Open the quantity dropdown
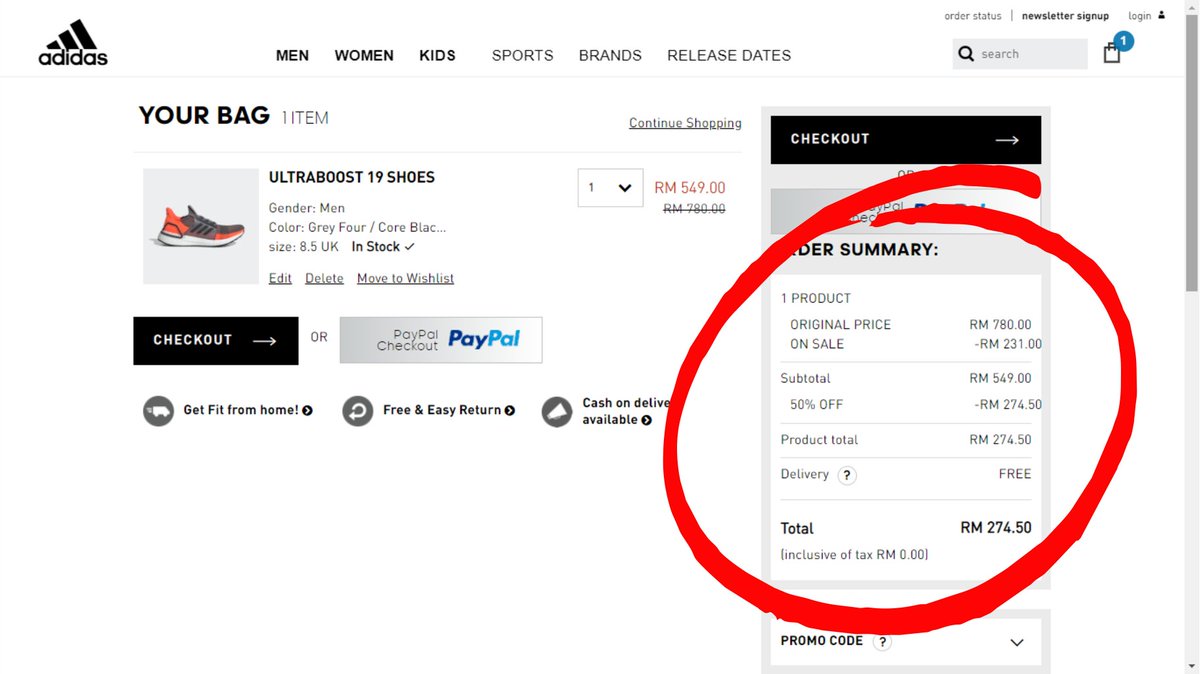 click(x=610, y=188)
